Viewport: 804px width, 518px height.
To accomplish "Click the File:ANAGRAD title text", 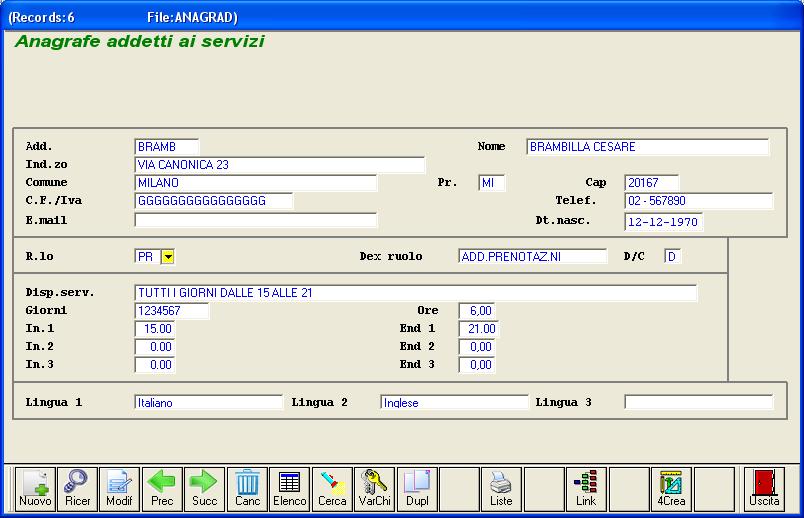I will [x=192, y=17].
